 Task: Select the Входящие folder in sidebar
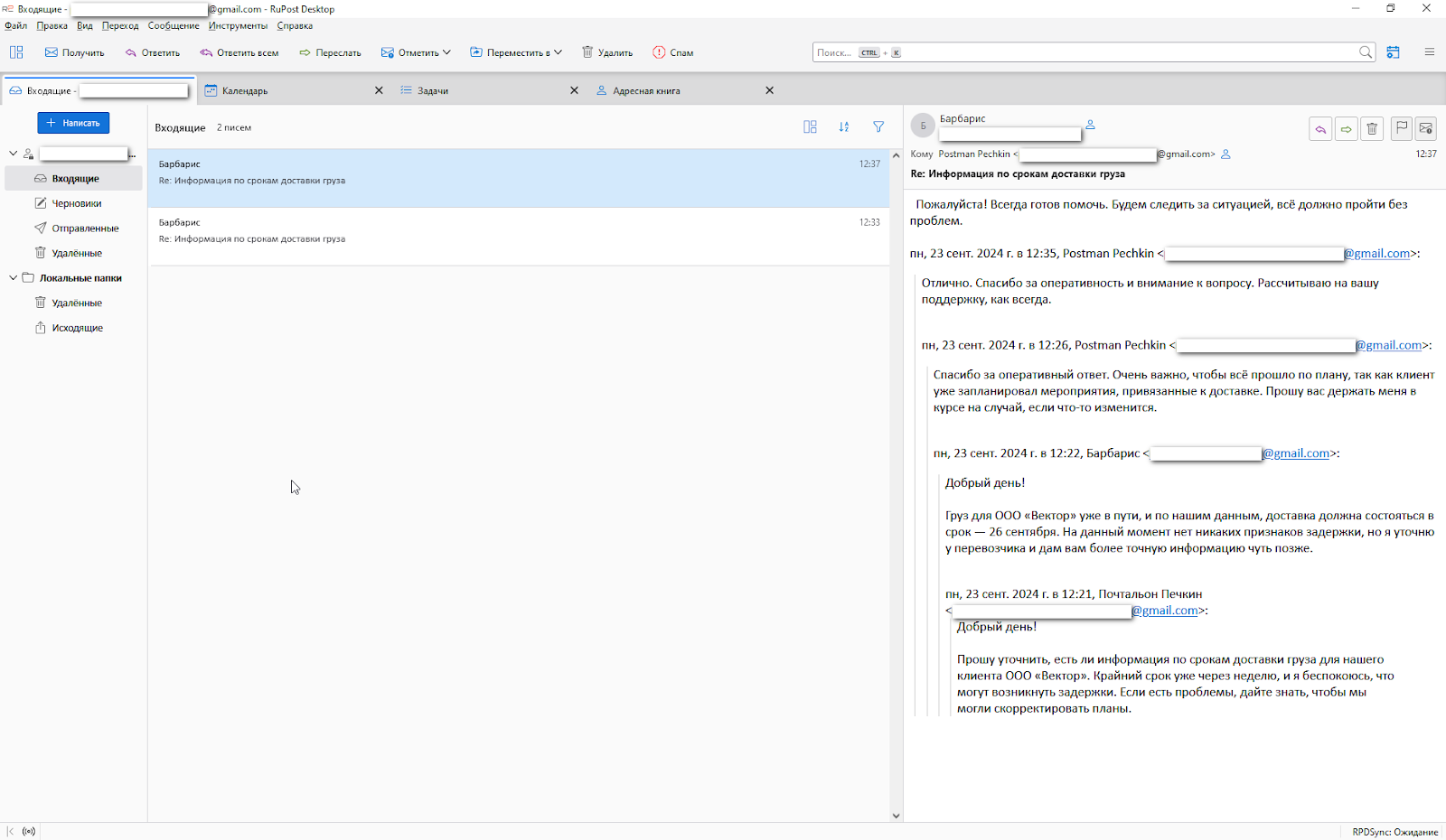[x=73, y=179]
